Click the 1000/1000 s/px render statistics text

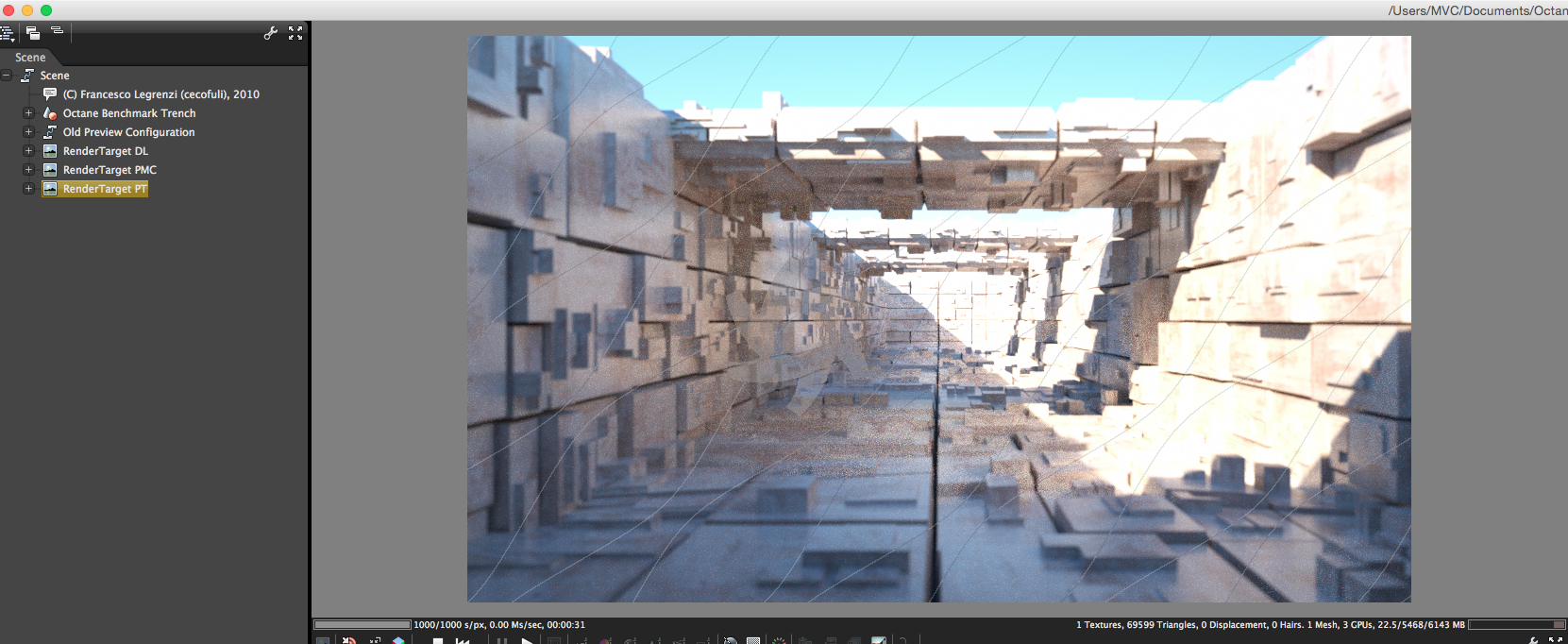[x=499, y=625]
